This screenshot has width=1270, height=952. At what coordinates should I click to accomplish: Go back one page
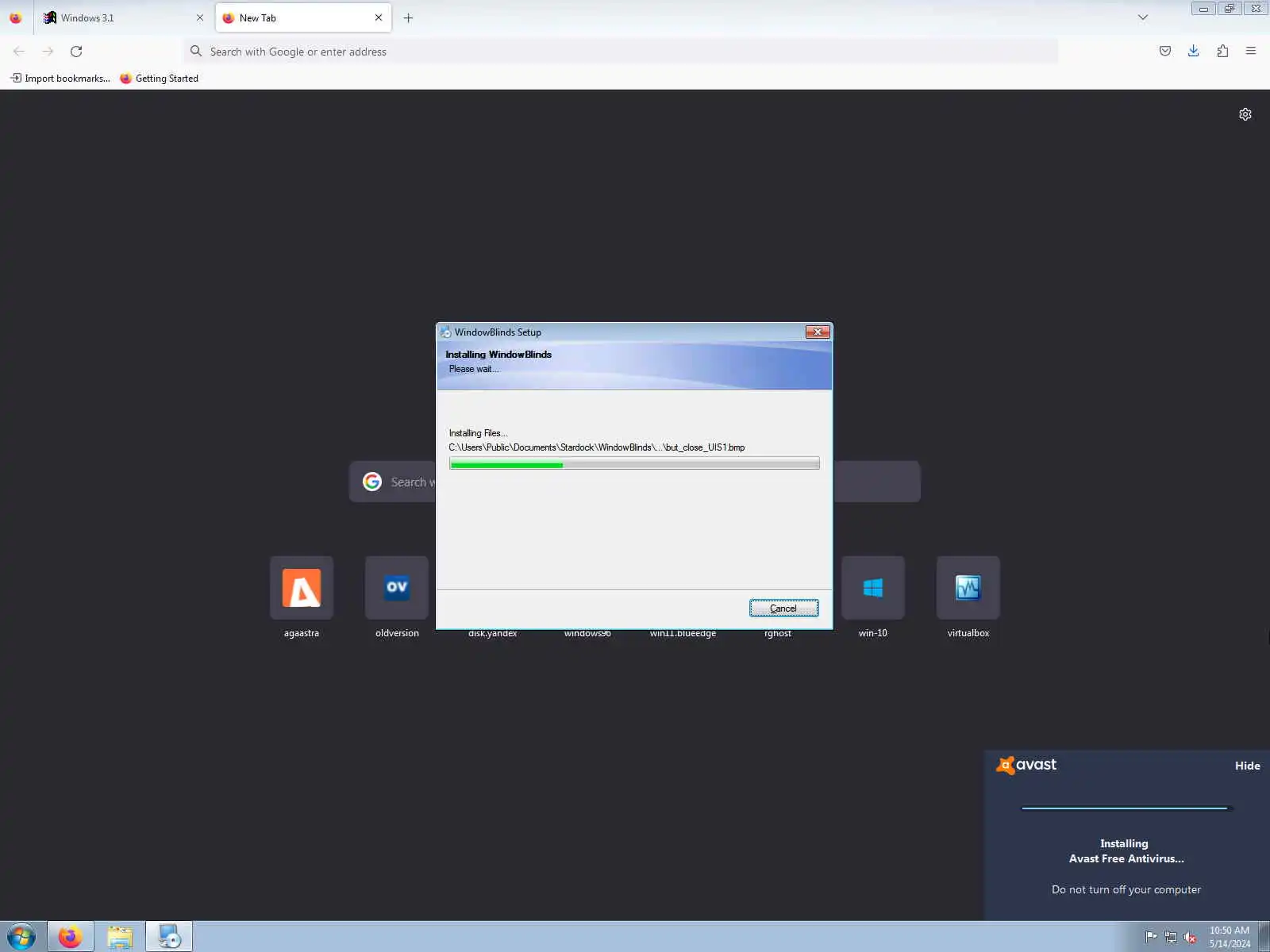[19, 52]
